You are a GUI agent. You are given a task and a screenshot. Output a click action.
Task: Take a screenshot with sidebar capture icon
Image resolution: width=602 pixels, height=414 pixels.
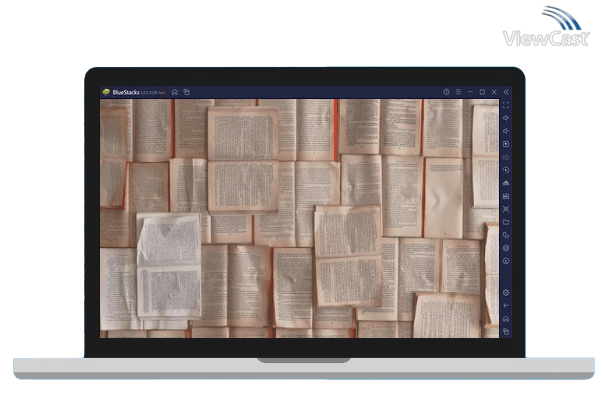tap(506, 209)
